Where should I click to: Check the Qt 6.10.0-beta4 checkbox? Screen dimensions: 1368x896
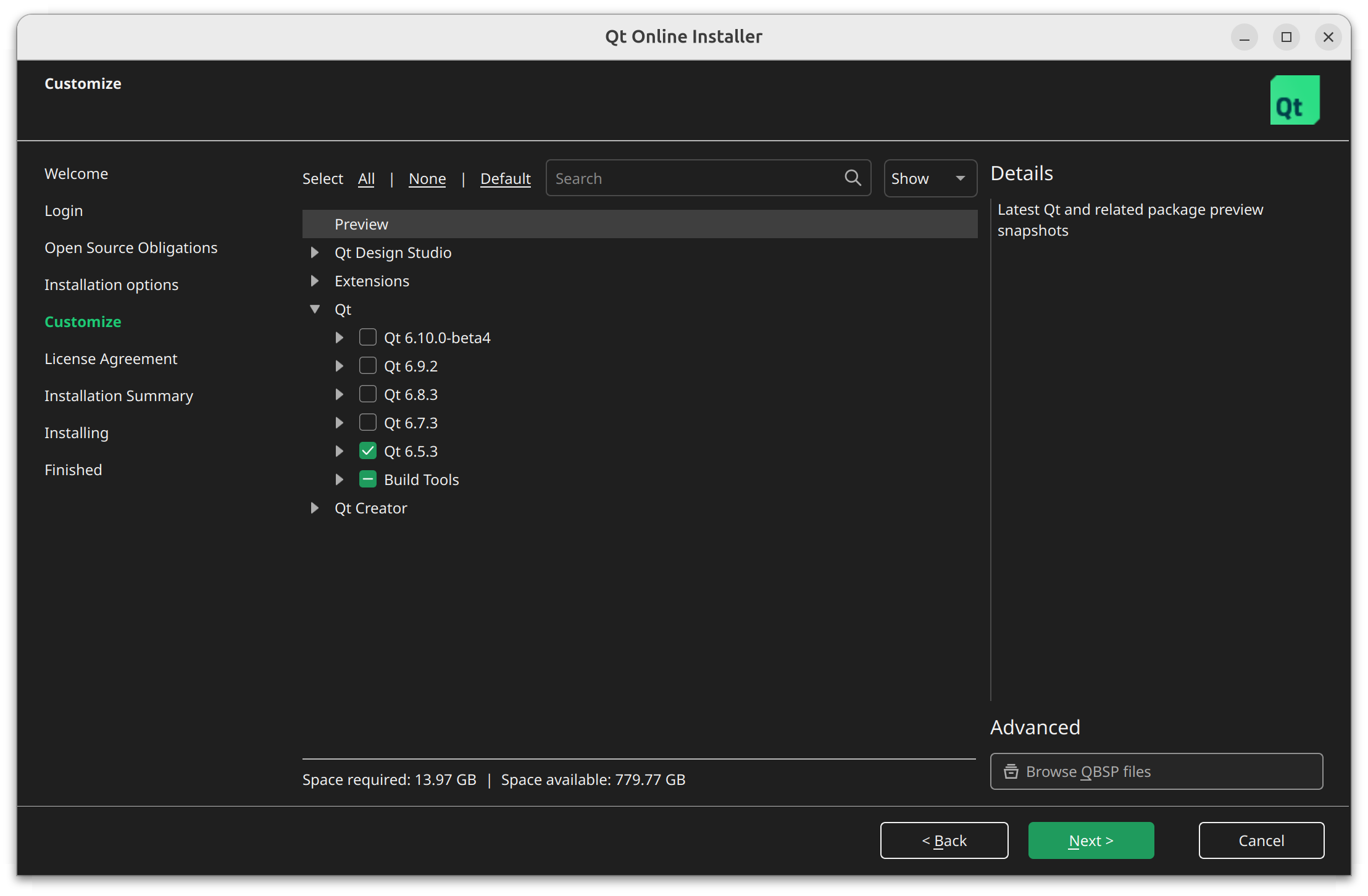pyautogui.click(x=368, y=337)
